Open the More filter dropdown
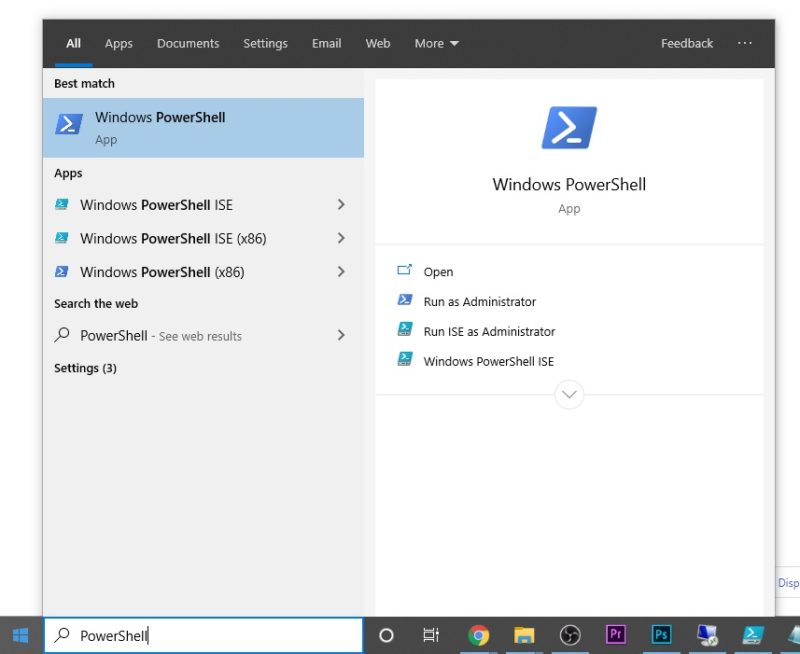Viewport: 800px width, 654px height. click(436, 44)
